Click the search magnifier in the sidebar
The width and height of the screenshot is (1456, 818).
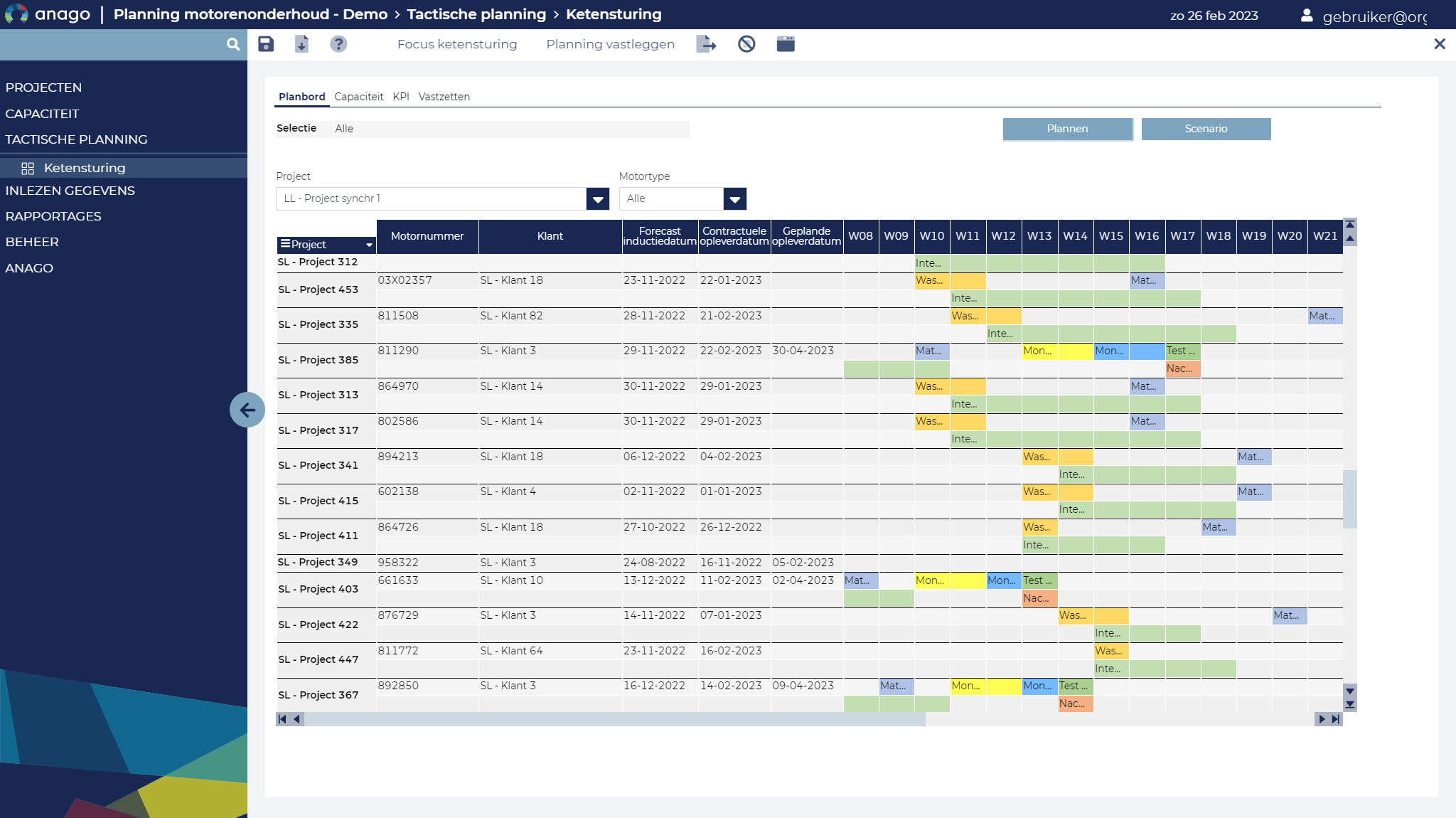[x=233, y=43]
